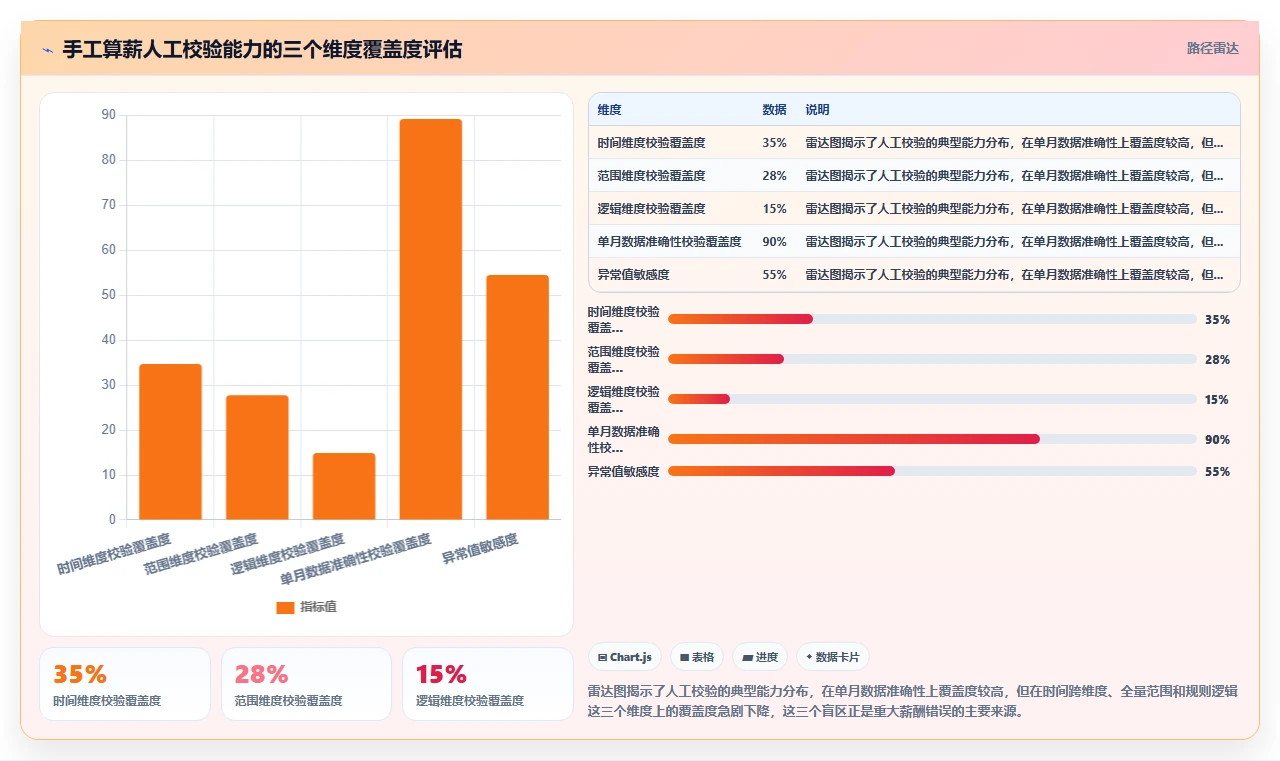This screenshot has width=1280, height=761.
Task: Click the 时间维度校验覆盖度 bar in the chart
Action: tap(170, 442)
